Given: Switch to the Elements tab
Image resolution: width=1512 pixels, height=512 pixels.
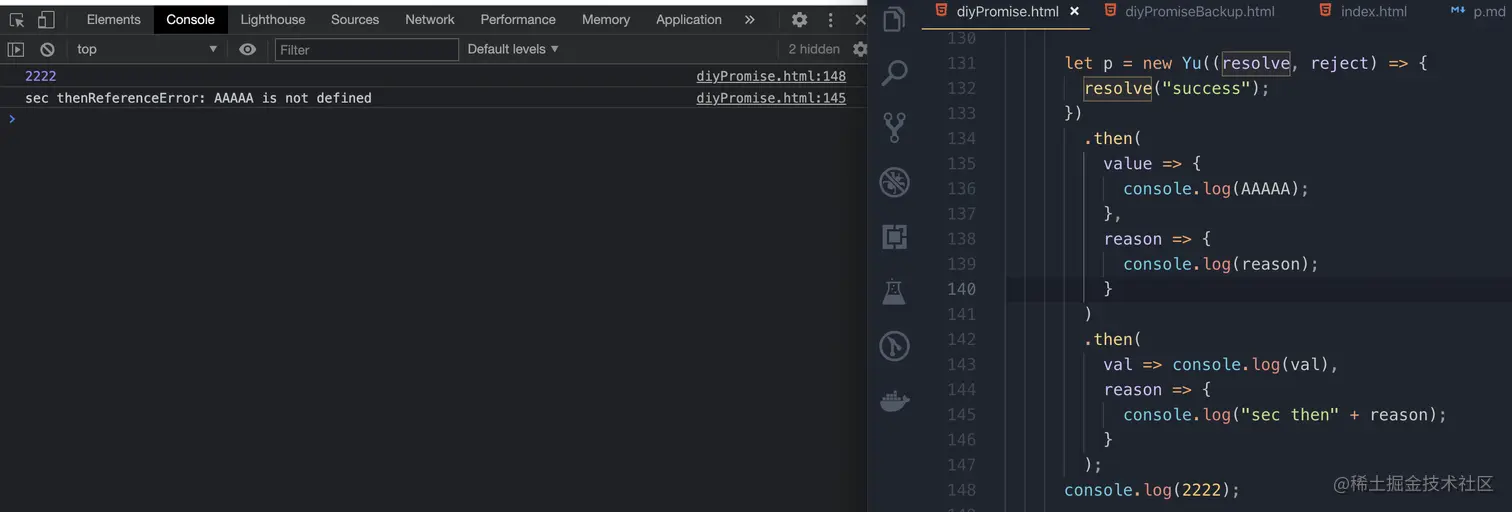Looking at the screenshot, I should (113, 19).
